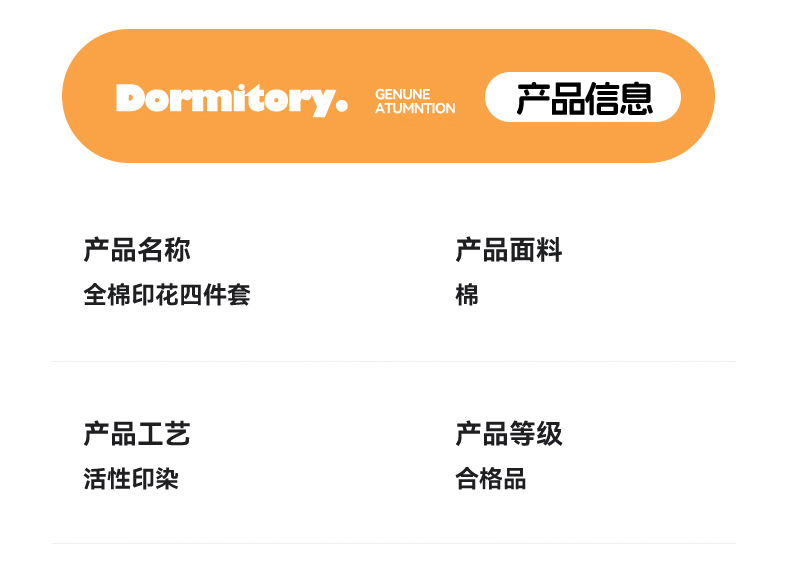Click the 产 character in 产品信息 pill
The width and height of the screenshot is (790, 568).
point(533,99)
